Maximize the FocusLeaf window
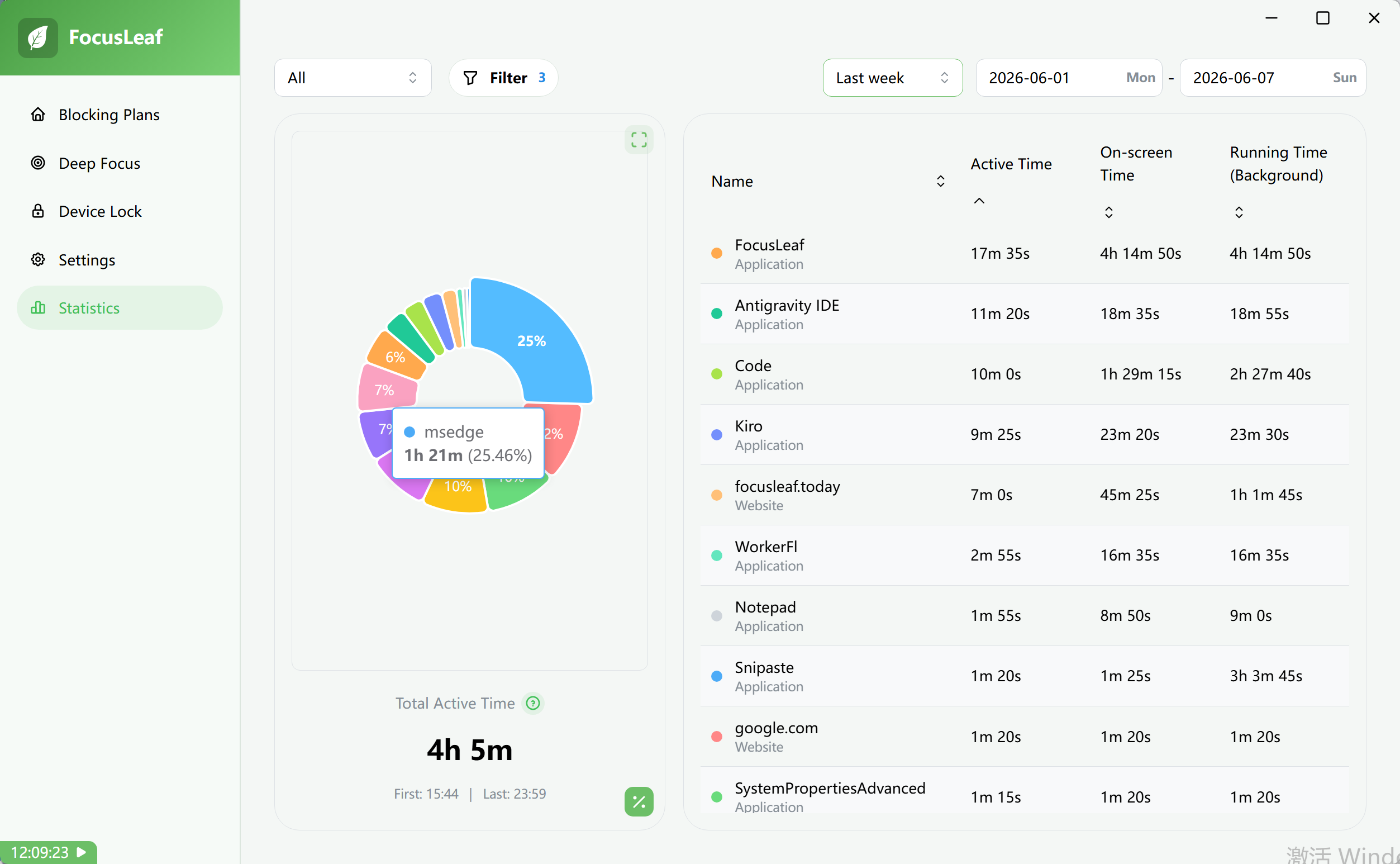The height and width of the screenshot is (864, 1400). coord(1322,18)
